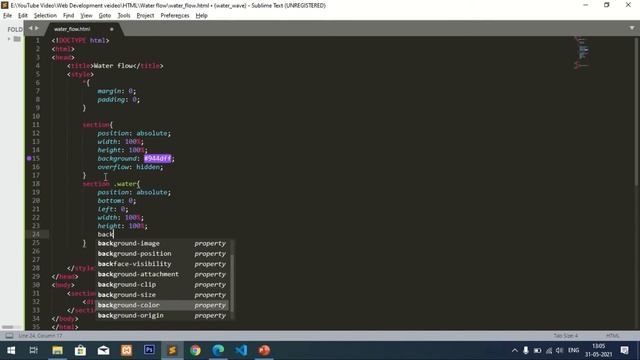
Task: Select the folder icon in sidebar
Action: (x=17, y=39)
